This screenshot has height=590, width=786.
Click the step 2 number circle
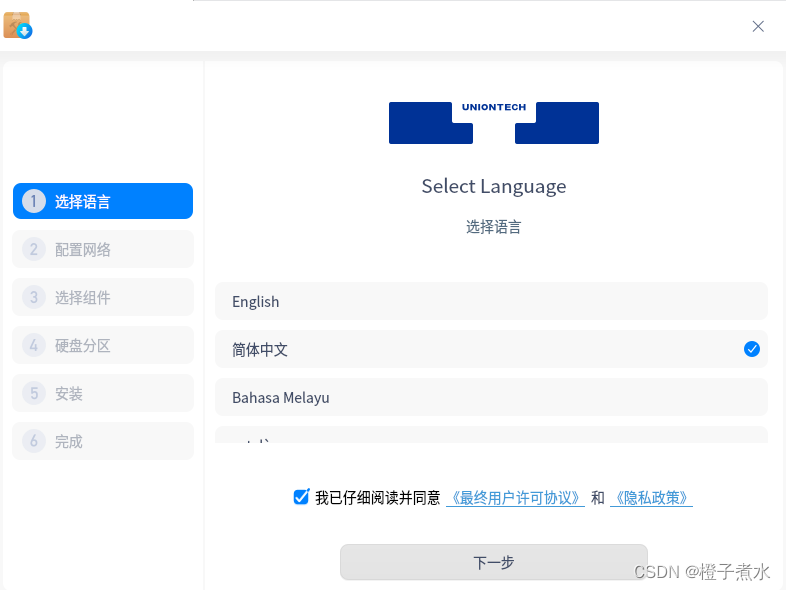click(33, 249)
